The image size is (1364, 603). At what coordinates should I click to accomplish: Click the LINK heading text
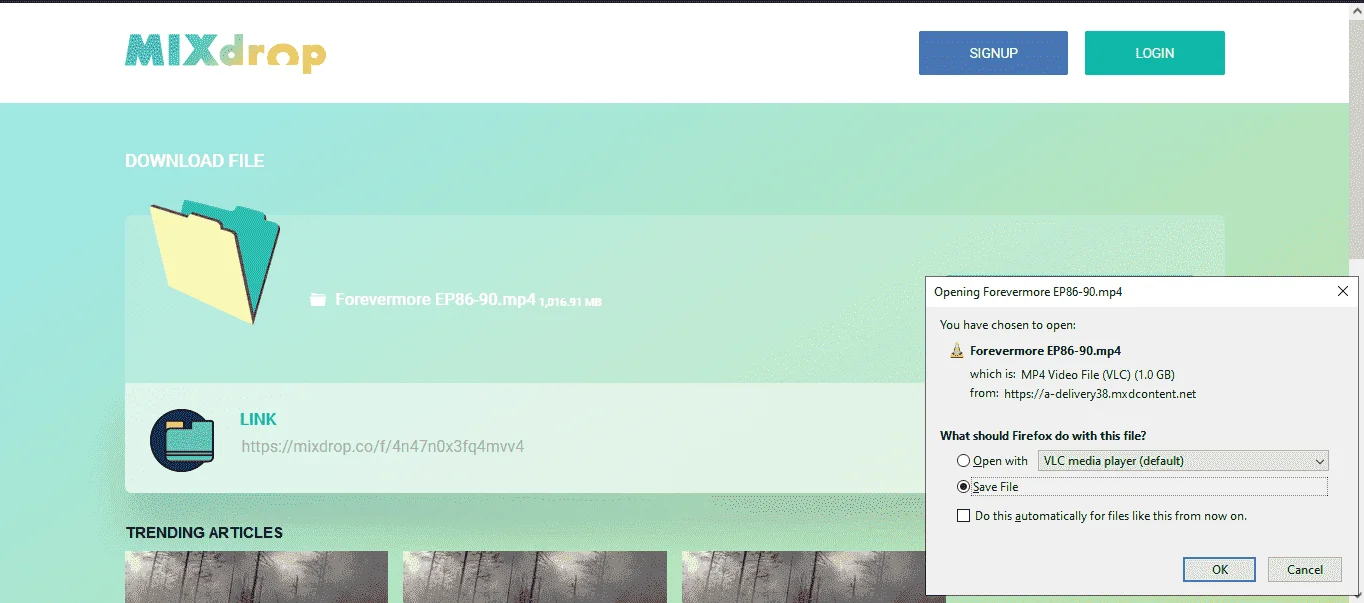[x=258, y=419]
